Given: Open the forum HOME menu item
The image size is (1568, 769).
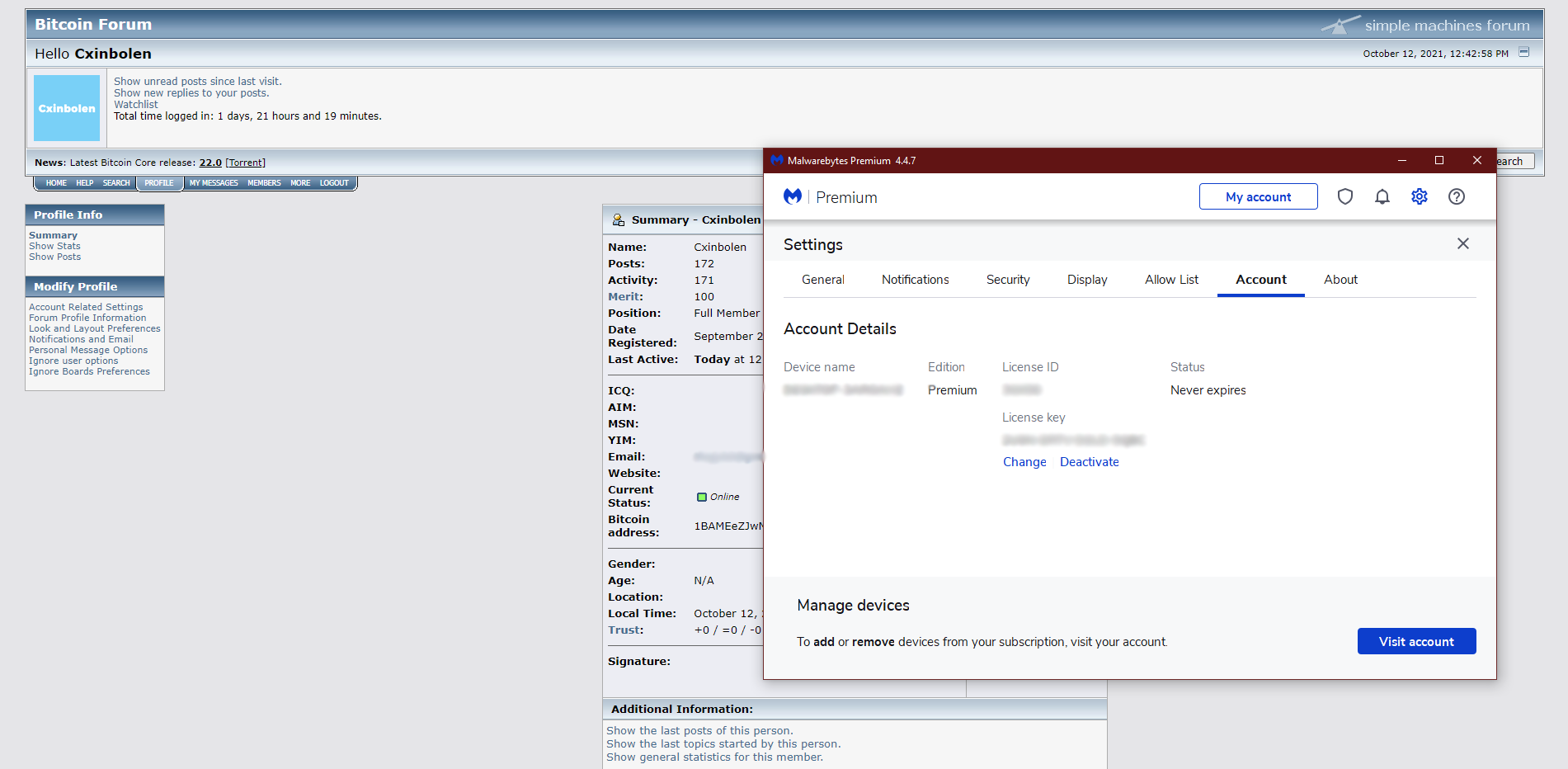Looking at the screenshot, I should point(56,183).
